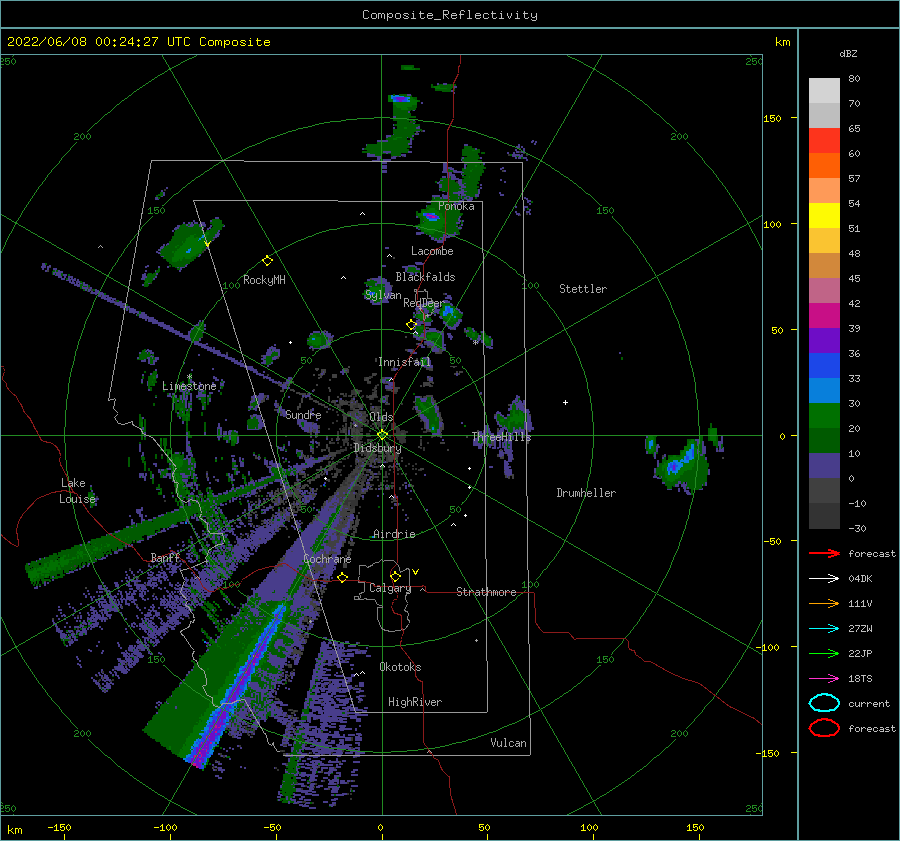Click the 39 dBZ magenta color swatch
Viewport: 900px width, 841px height.
824,316
